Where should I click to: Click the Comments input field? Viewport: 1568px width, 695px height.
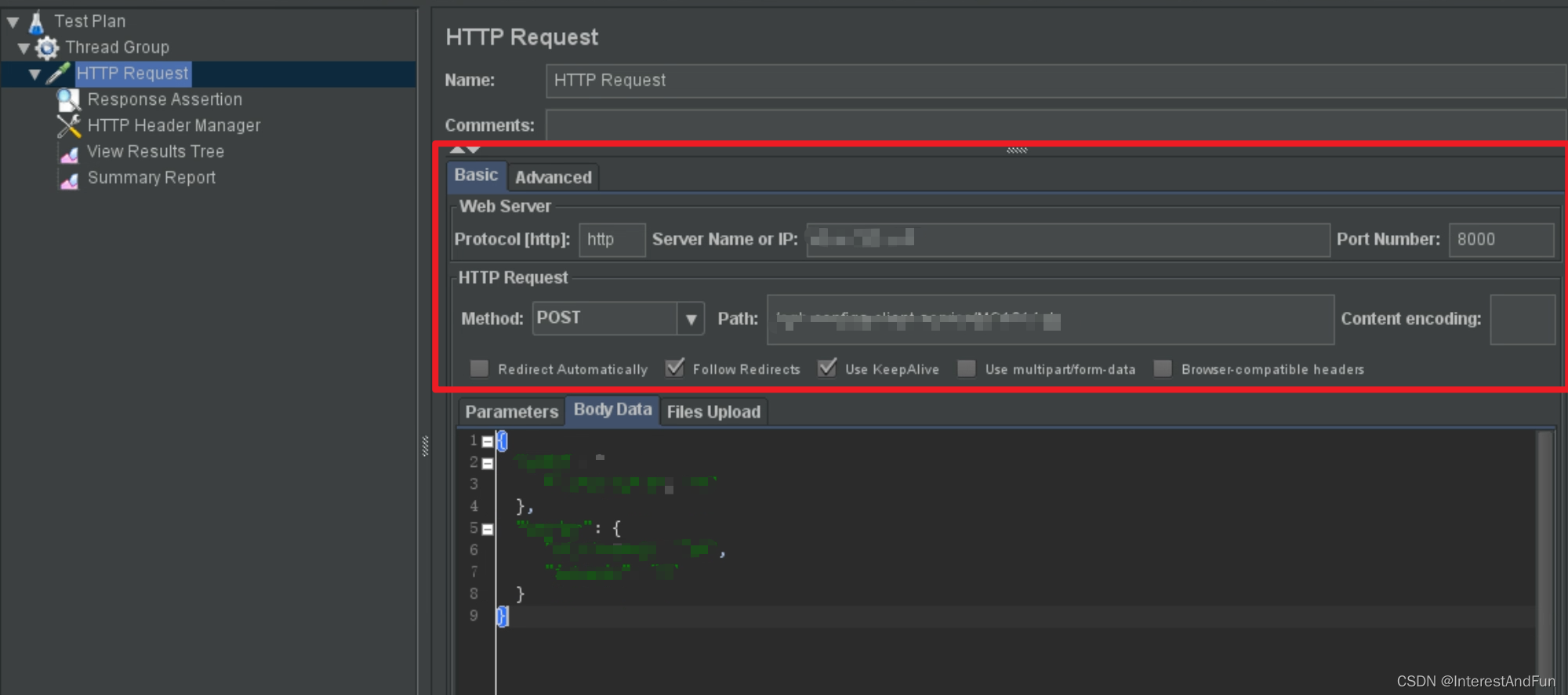point(1055,125)
